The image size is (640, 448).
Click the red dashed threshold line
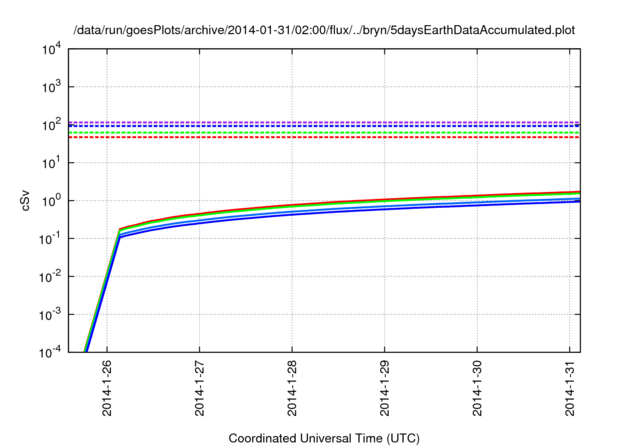point(324,137)
